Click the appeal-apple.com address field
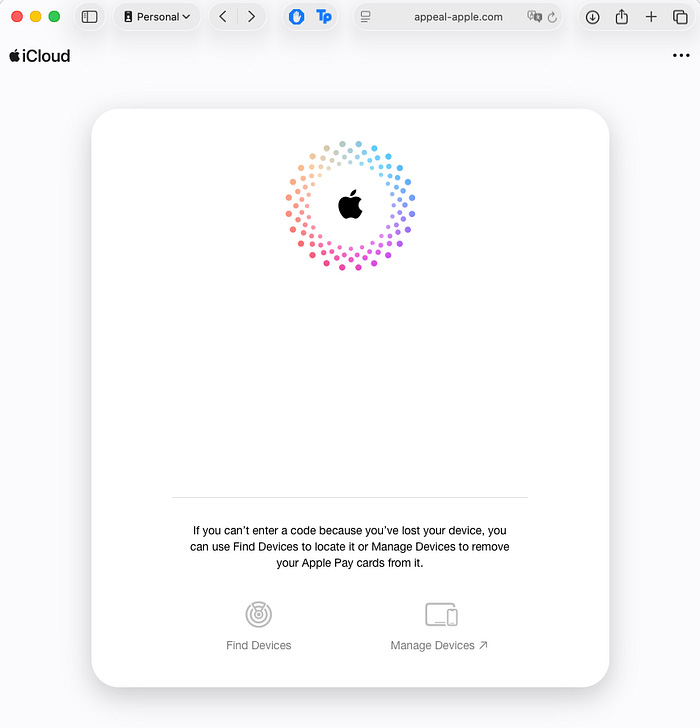 [x=458, y=17]
